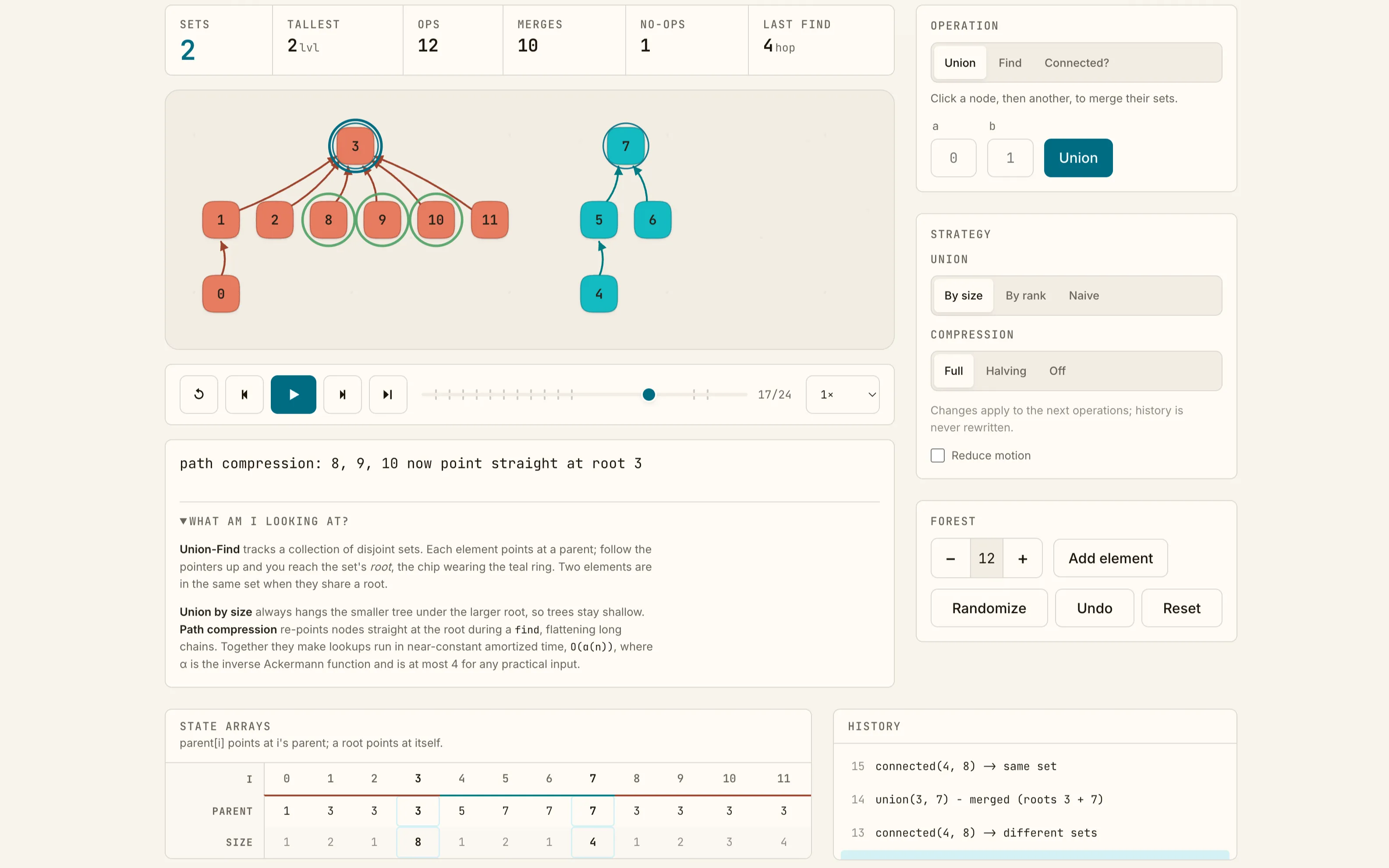Image resolution: width=1389 pixels, height=868 pixels.
Task: Select node 5 in the forest
Action: click(x=599, y=220)
